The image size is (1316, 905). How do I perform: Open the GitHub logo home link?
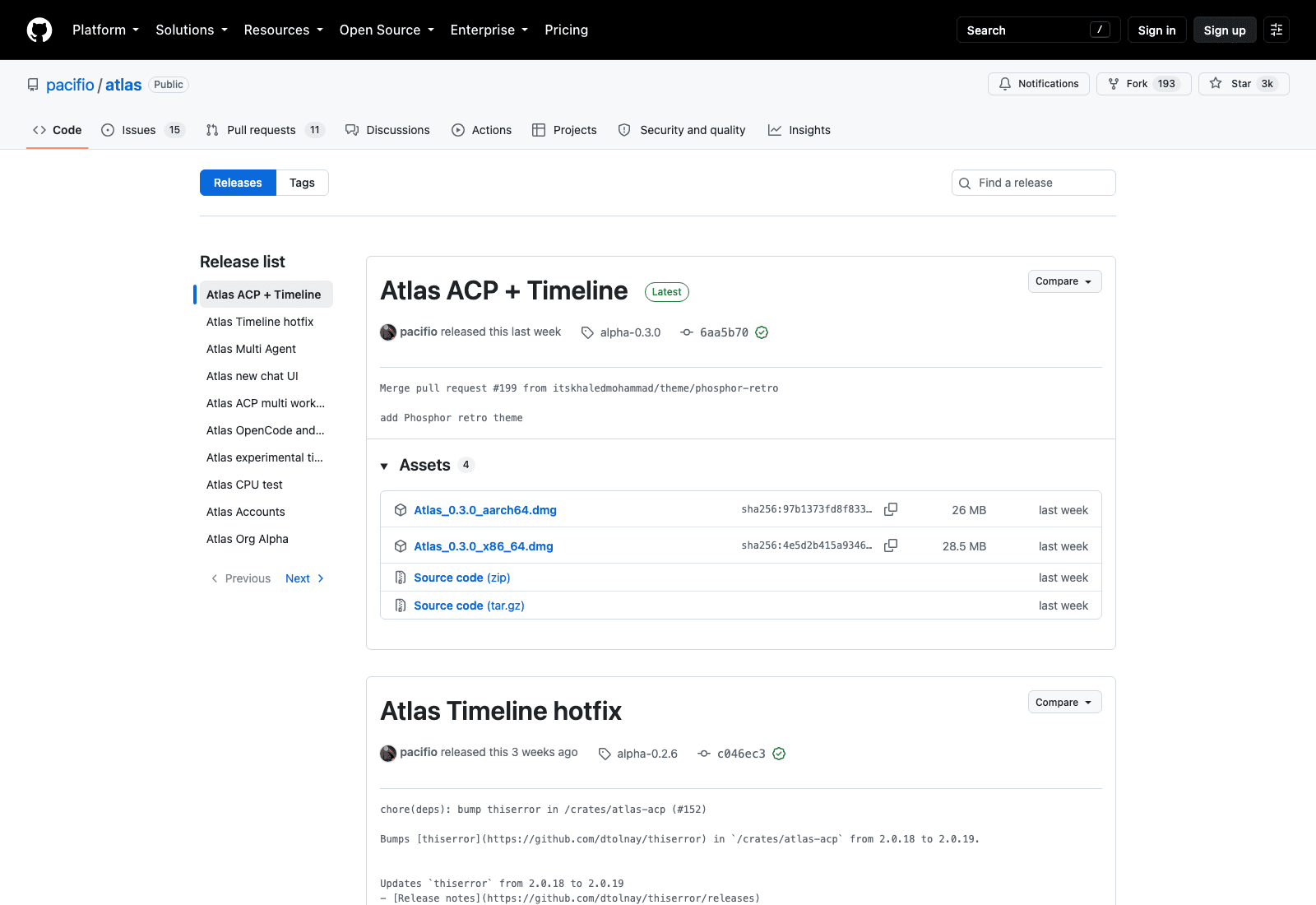click(x=39, y=30)
